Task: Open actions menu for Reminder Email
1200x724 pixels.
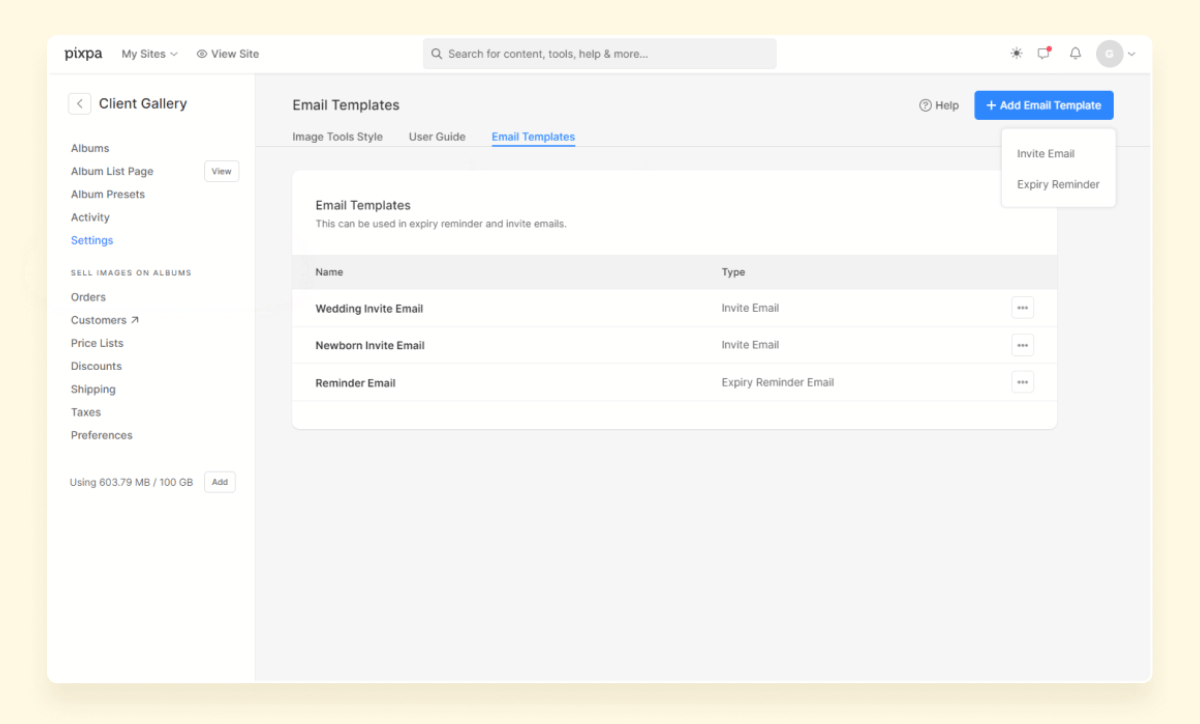Action: coord(1022,381)
